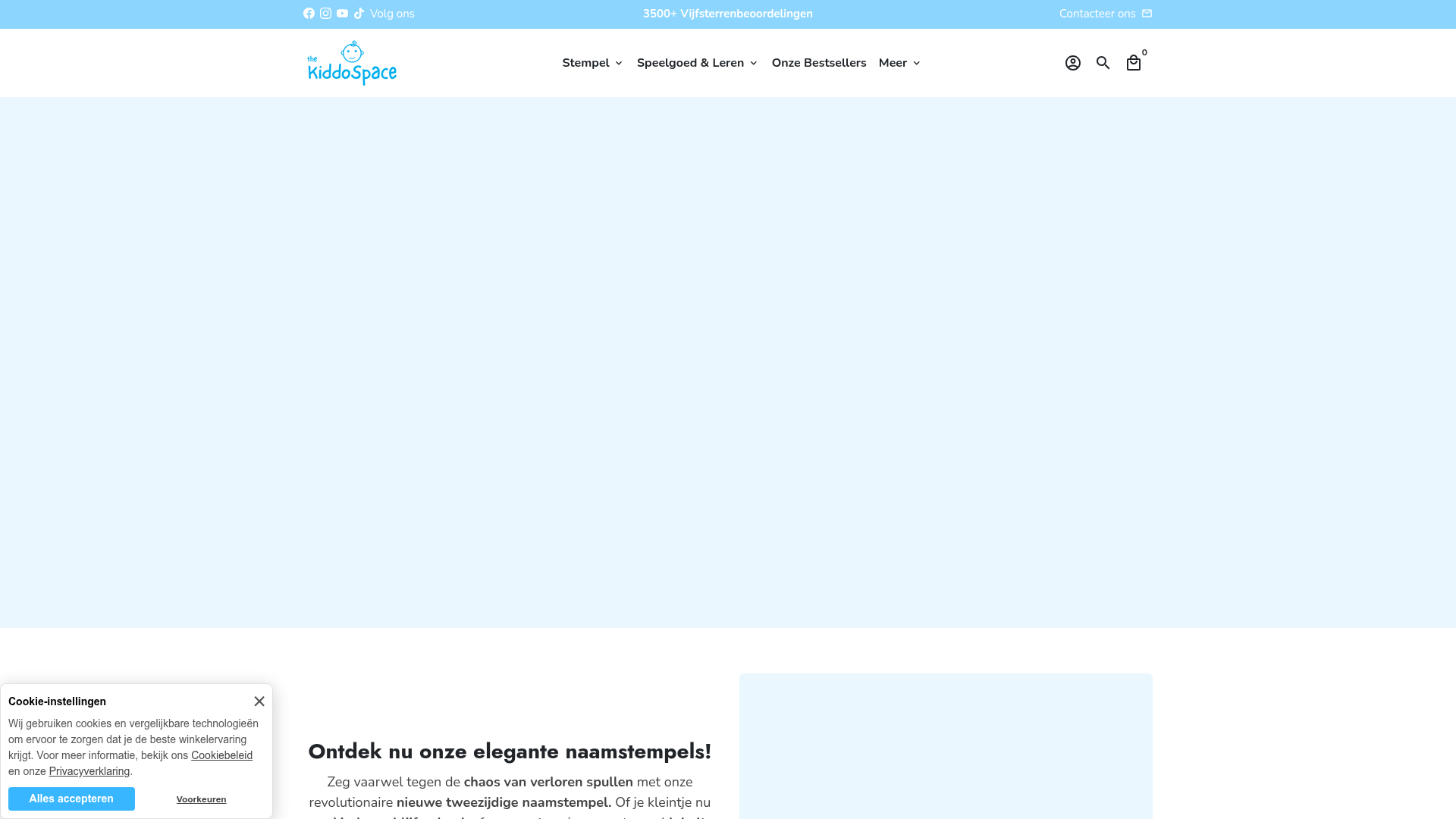Open the YouTube social icon
The image size is (1456, 819).
point(342,14)
